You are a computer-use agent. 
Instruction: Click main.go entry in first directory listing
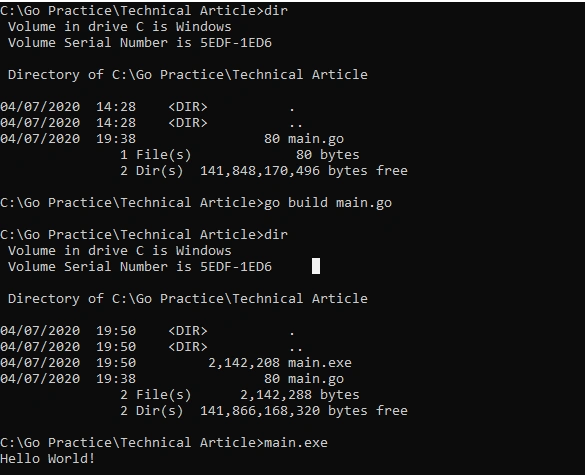click(x=316, y=139)
